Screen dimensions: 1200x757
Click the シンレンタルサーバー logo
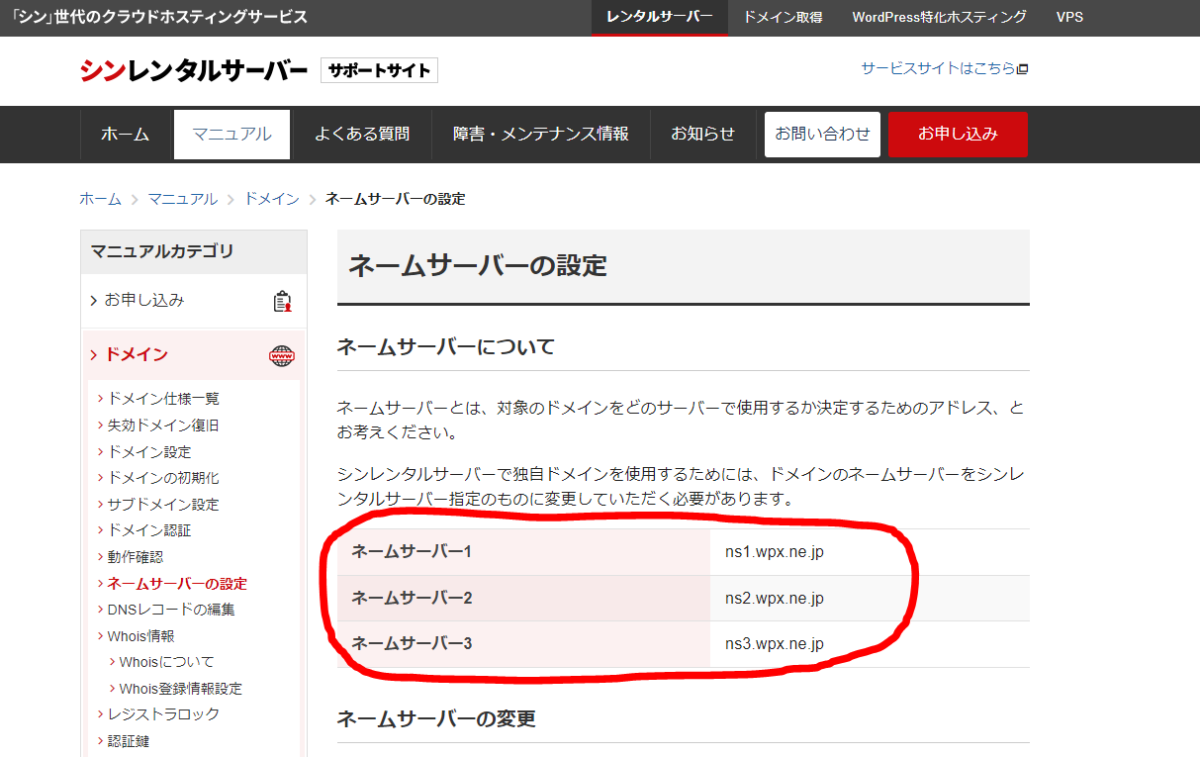pos(194,70)
